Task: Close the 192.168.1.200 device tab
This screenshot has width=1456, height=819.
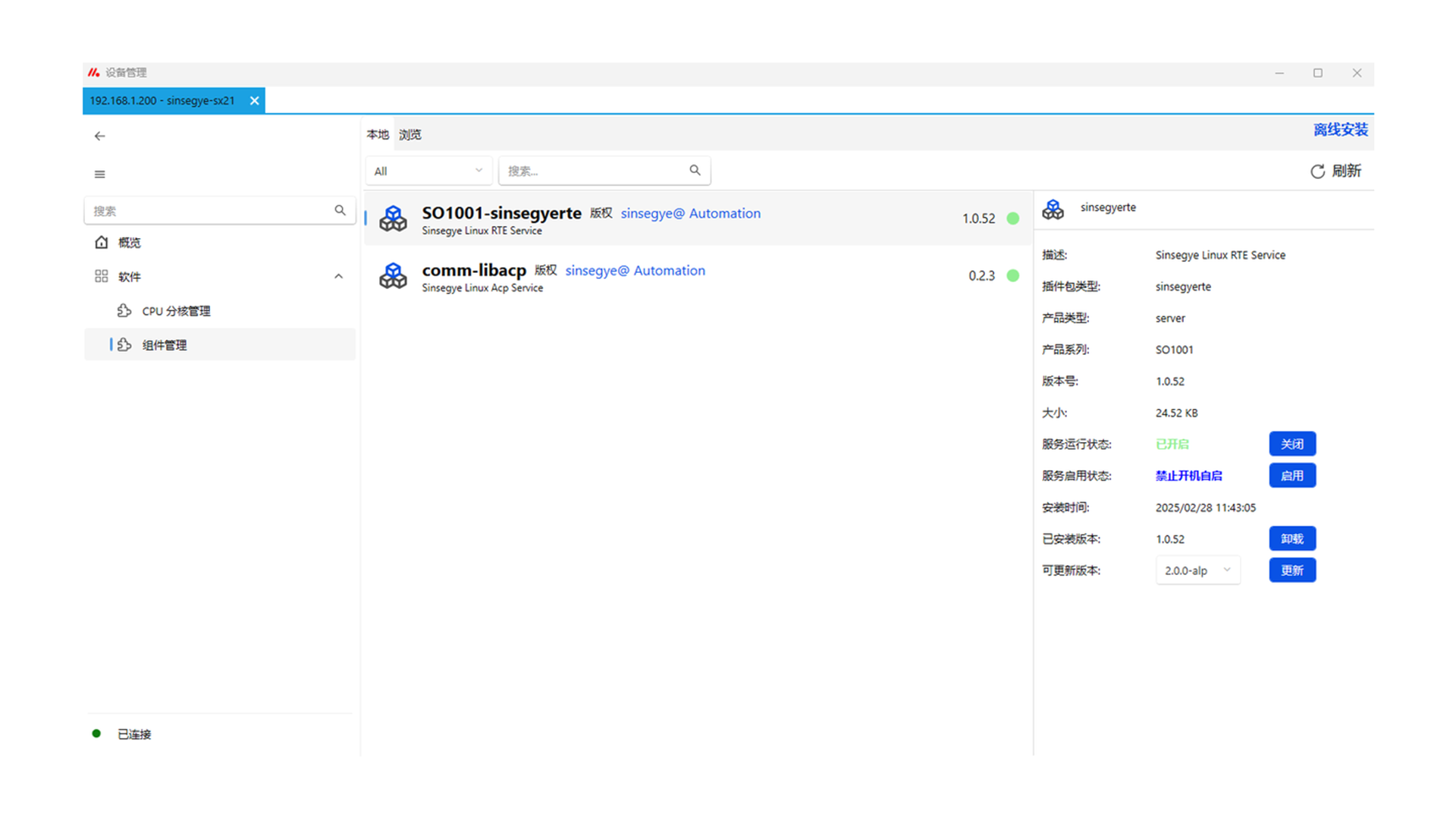Action: coord(255,101)
